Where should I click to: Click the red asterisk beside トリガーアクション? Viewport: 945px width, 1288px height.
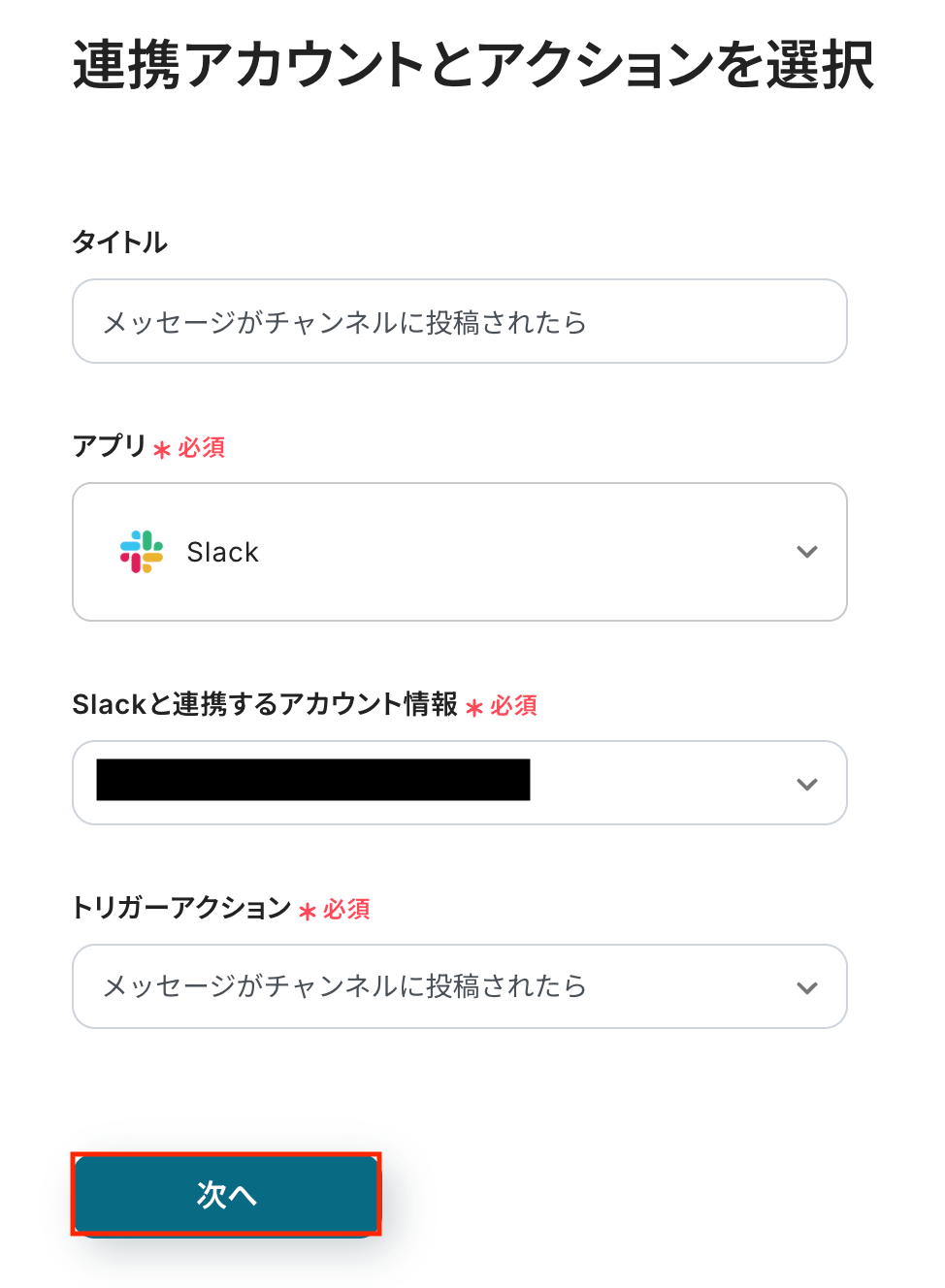tap(308, 911)
